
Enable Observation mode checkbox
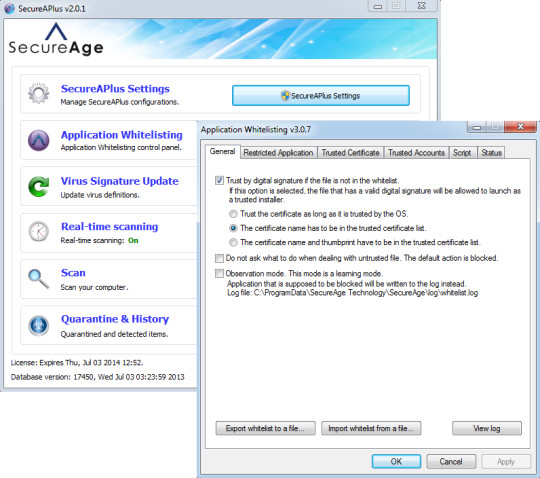(219, 273)
